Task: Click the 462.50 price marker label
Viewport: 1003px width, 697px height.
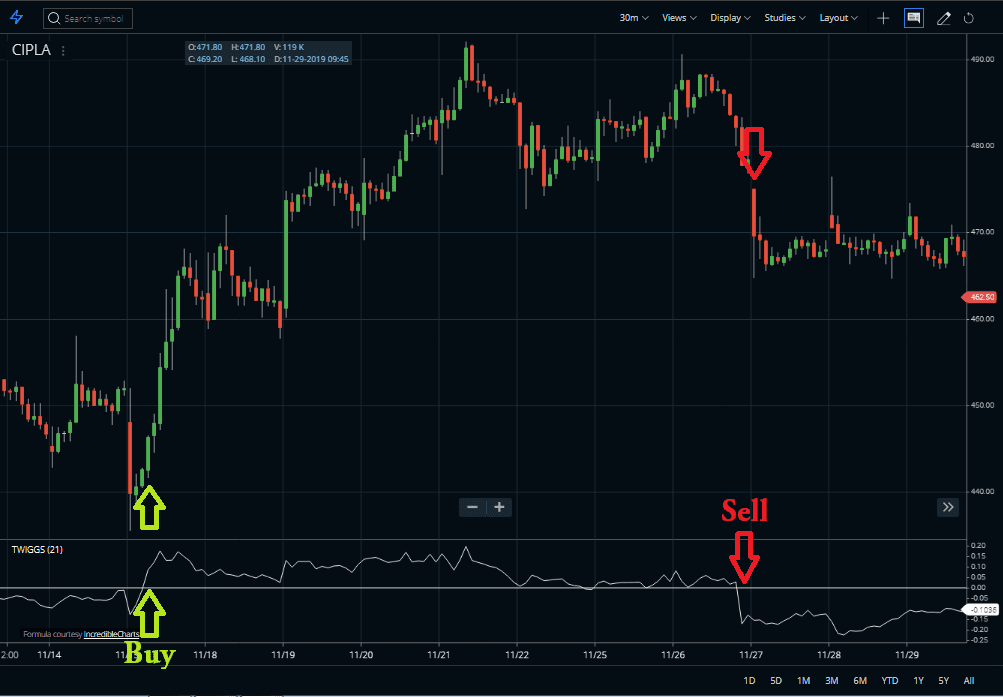Action: [979, 297]
